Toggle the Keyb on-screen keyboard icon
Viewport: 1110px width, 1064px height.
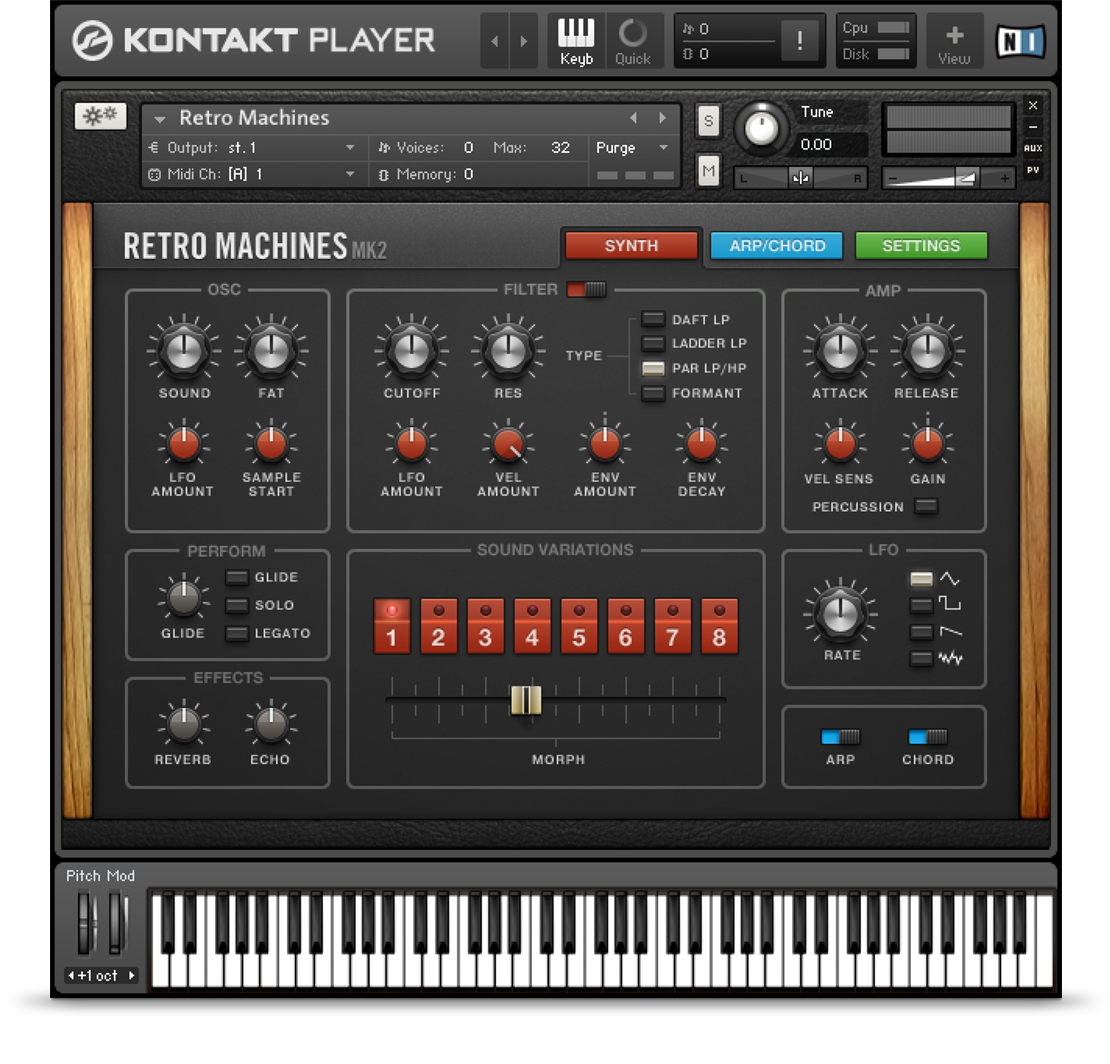point(576,41)
